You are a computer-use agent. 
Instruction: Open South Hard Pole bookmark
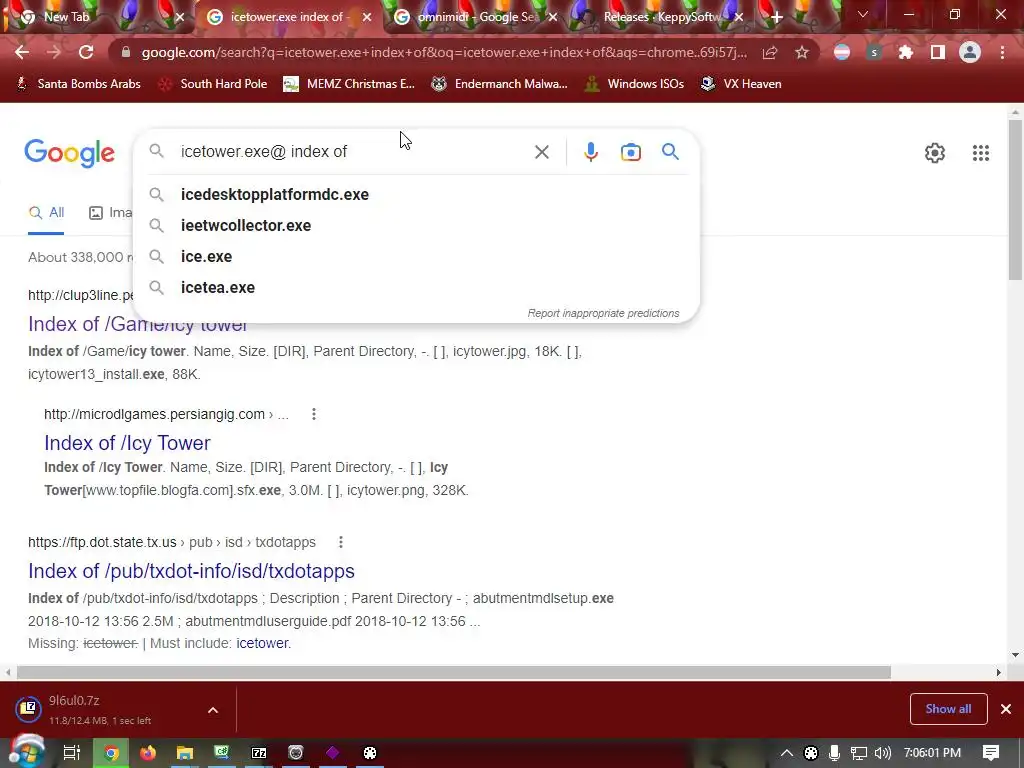point(214,84)
